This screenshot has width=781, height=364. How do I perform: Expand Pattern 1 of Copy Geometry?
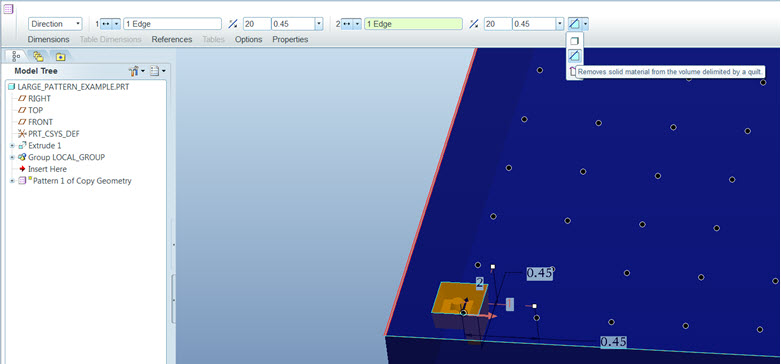point(12,181)
